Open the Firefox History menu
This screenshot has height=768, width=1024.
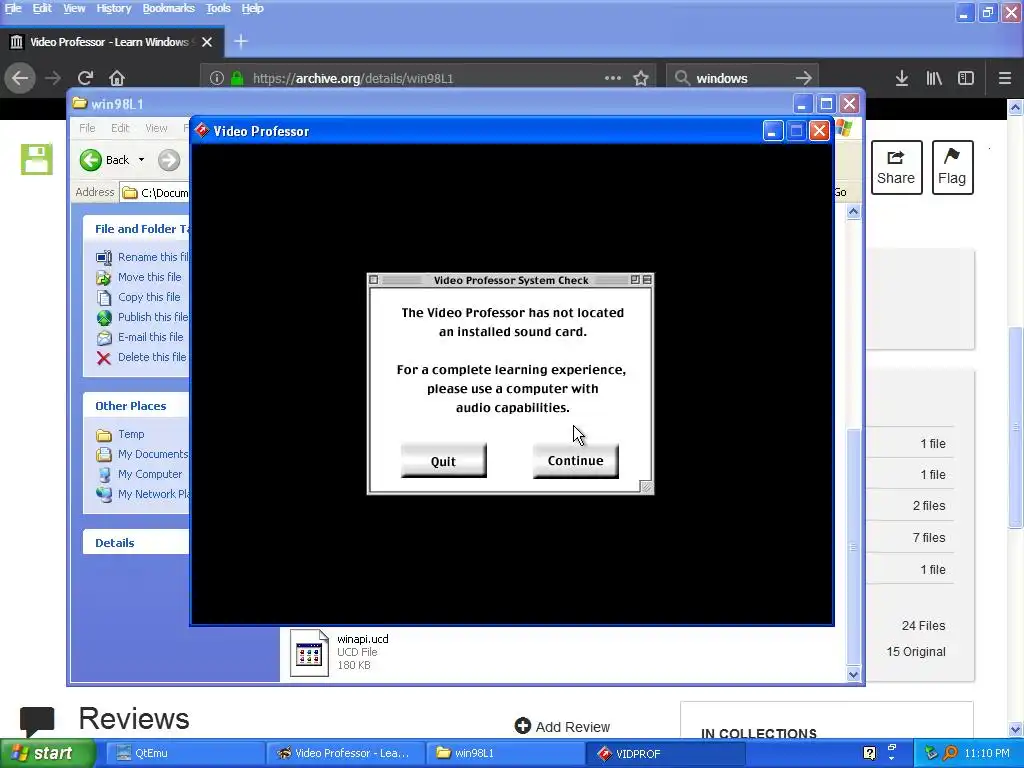click(x=114, y=8)
